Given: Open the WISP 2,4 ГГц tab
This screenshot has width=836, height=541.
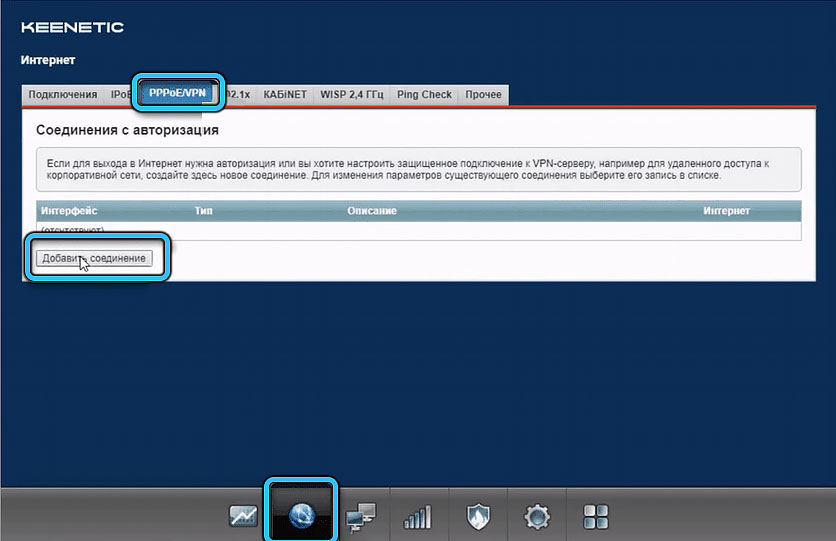Looking at the screenshot, I should (351, 95).
